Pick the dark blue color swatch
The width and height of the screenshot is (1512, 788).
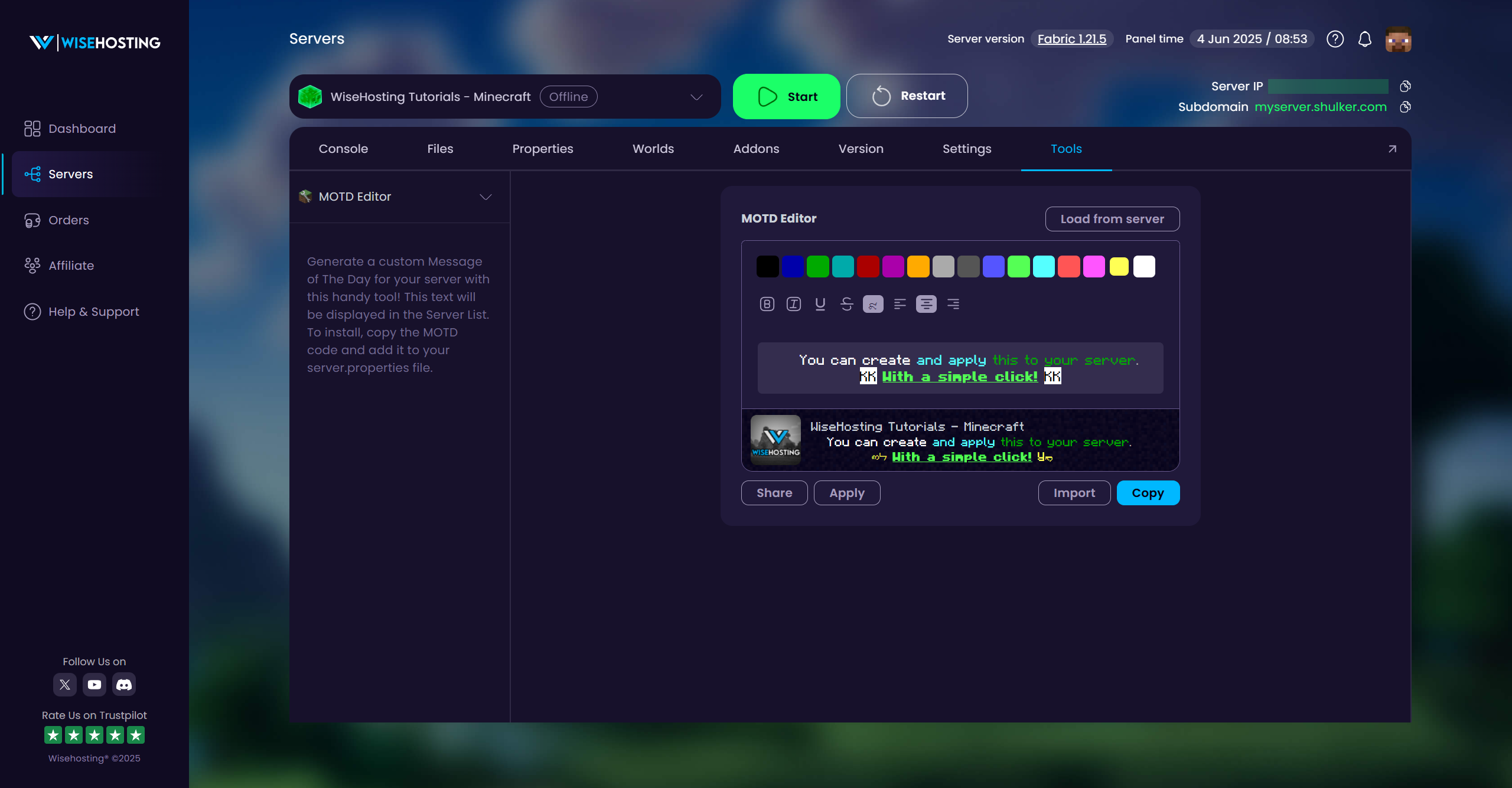pos(793,266)
